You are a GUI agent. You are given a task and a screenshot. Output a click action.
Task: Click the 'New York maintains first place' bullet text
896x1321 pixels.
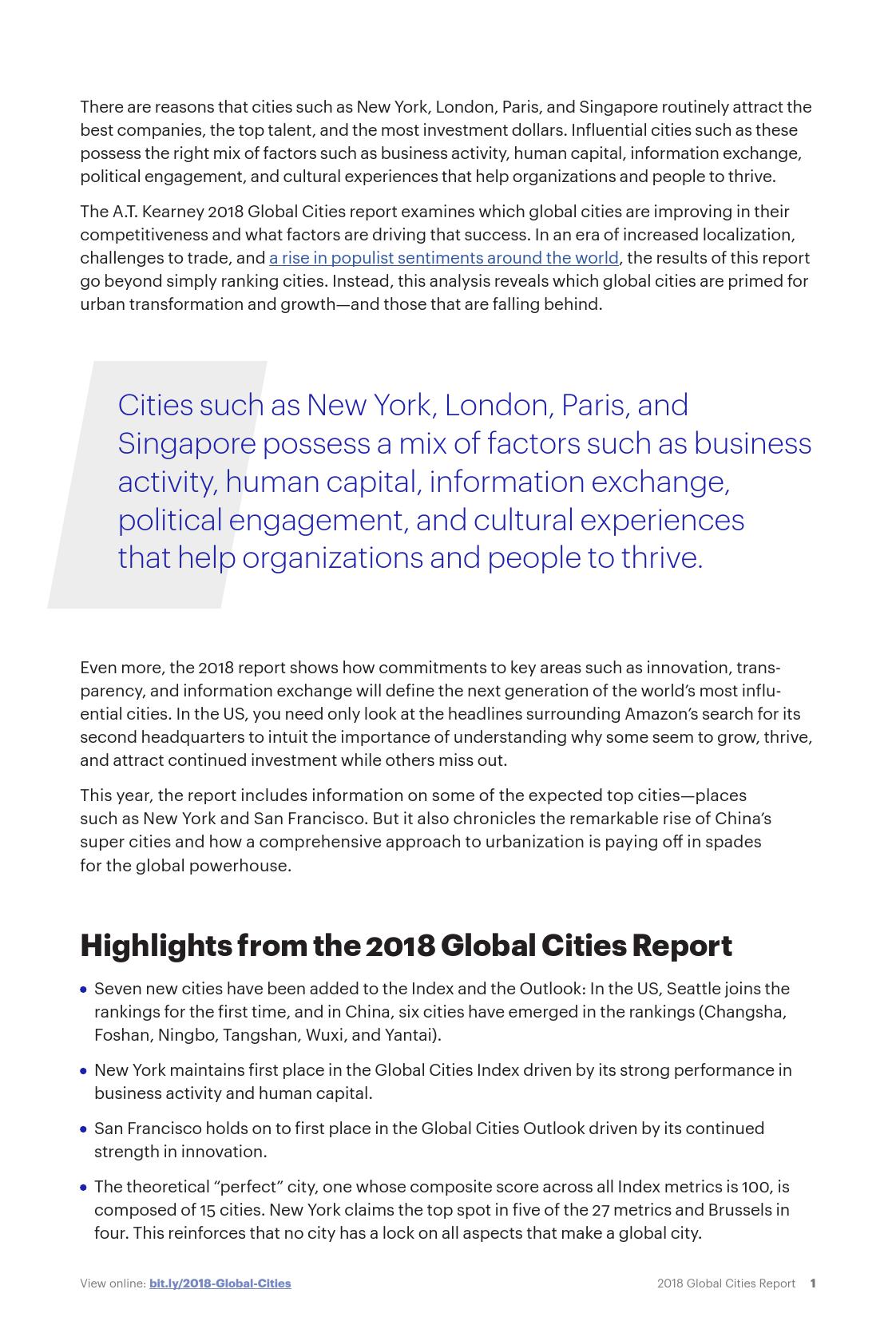pyautogui.click(x=442, y=1081)
